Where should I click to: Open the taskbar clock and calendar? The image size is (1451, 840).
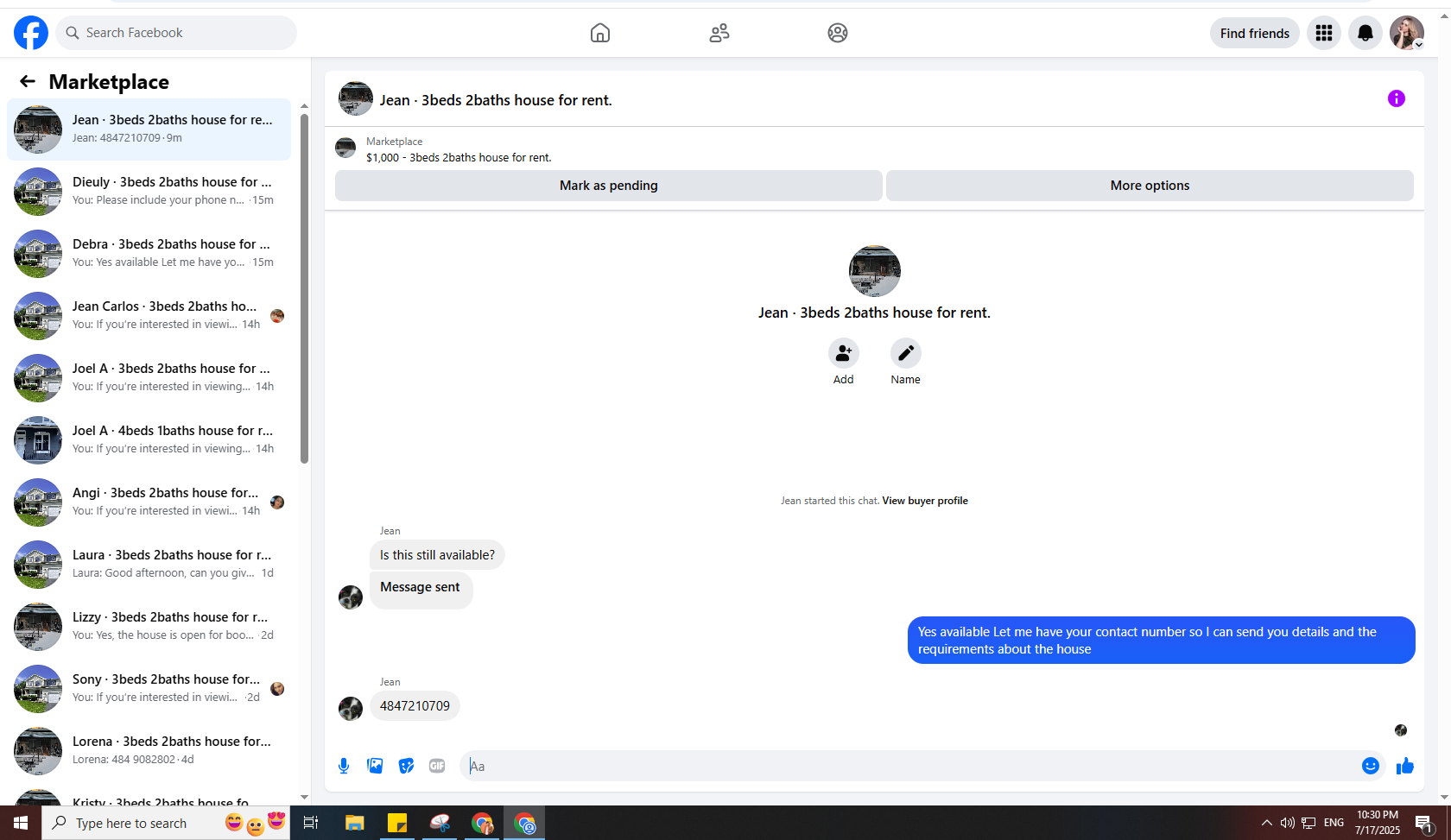click(x=1378, y=823)
